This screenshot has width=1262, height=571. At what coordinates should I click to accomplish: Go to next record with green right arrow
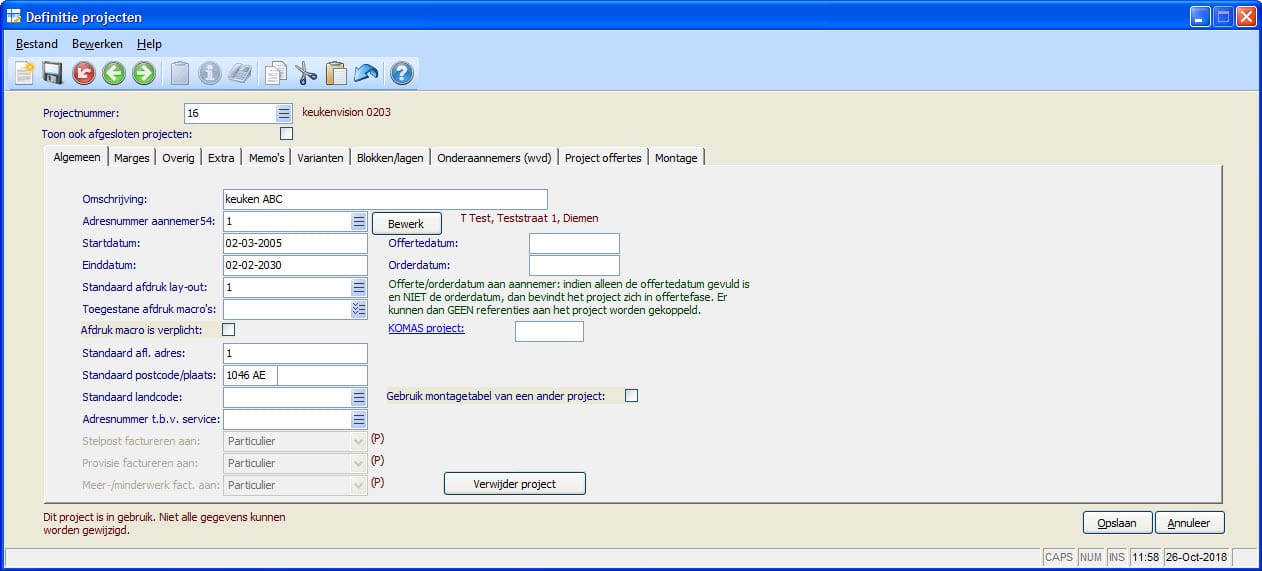click(x=143, y=72)
